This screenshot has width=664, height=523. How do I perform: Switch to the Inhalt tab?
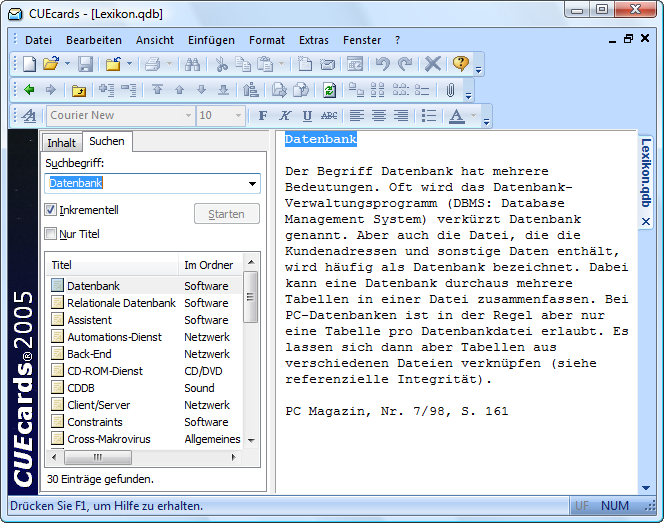[x=61, y=143]
